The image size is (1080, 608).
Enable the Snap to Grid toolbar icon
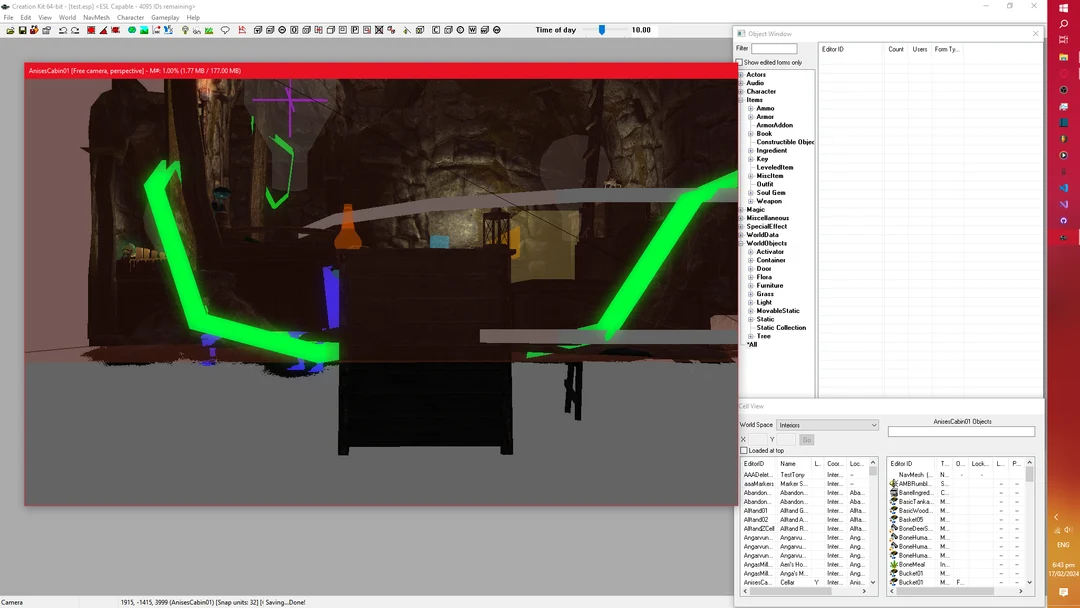pyautogui.click(x=90, y=30)
